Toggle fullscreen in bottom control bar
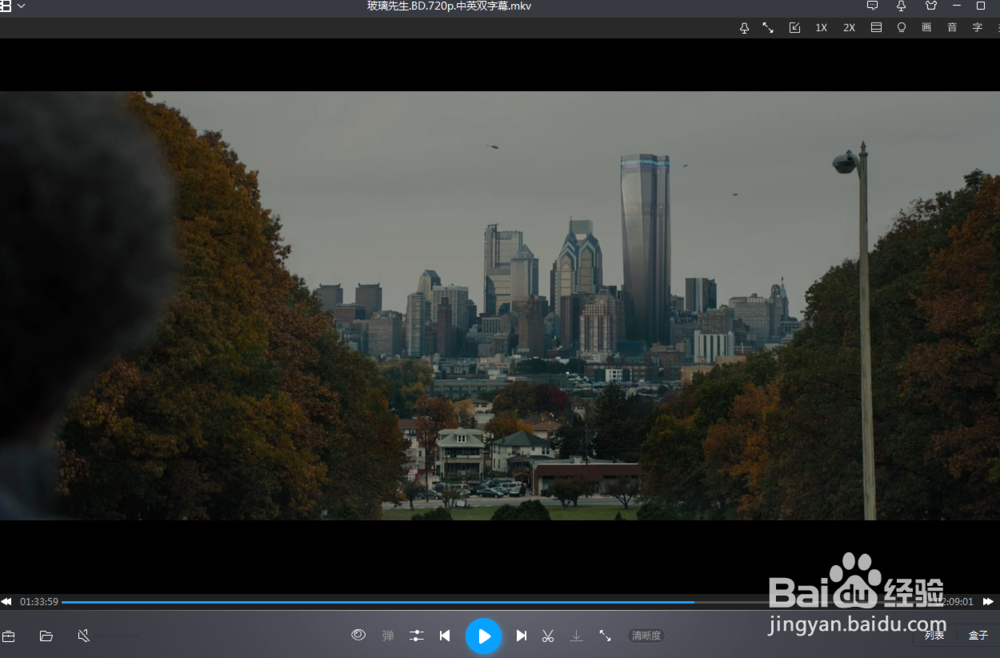 pyautogui.click(x=605, y=636)
